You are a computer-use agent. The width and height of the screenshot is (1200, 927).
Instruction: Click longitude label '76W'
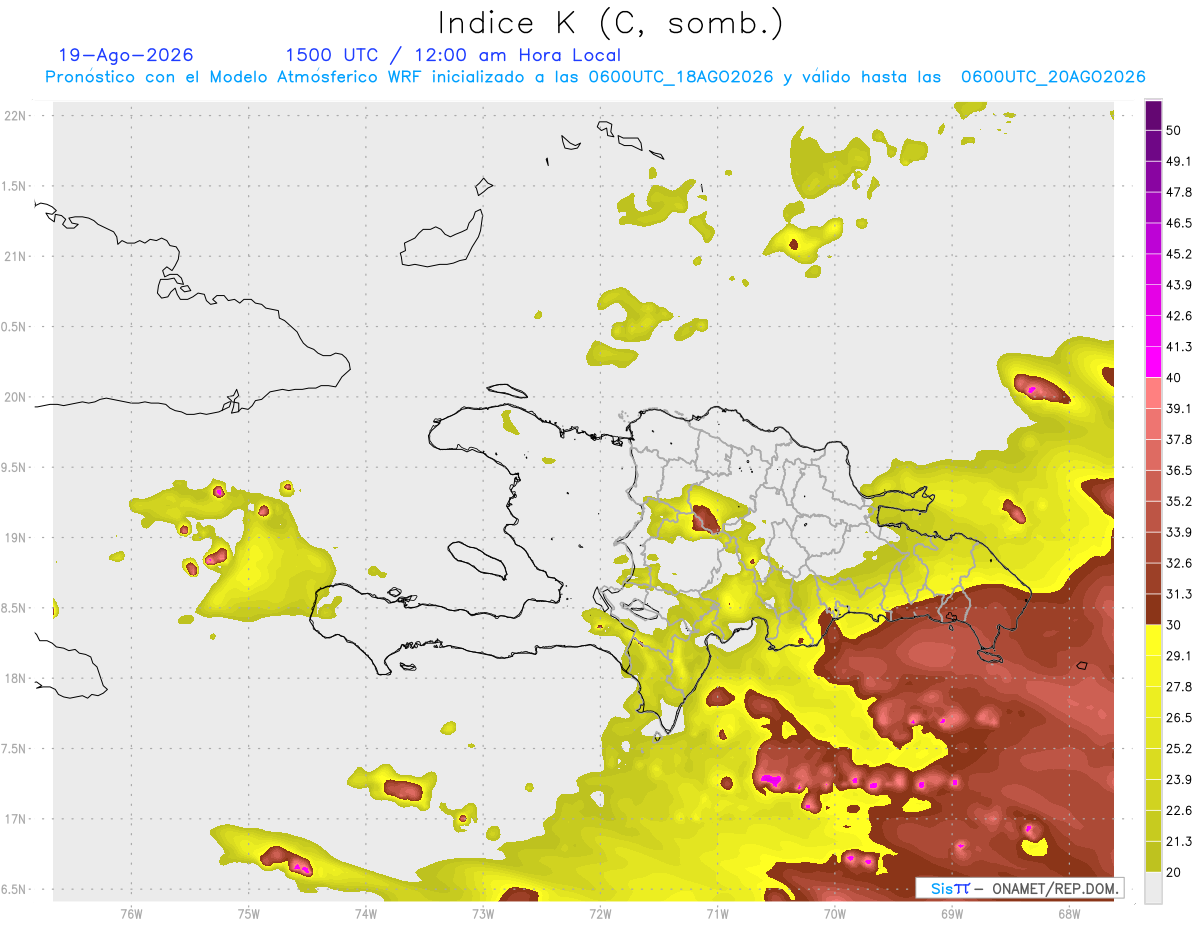[131, 913]
